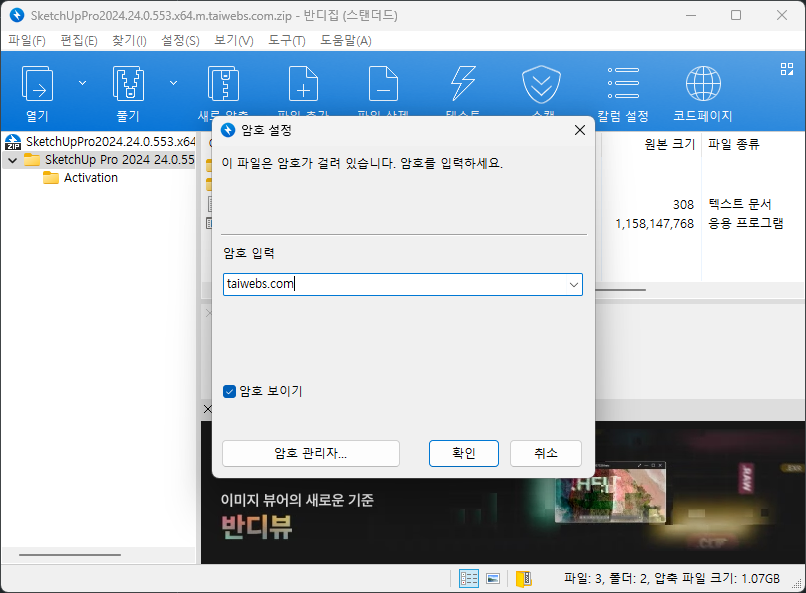Screen dimensions: 806x593
Task: Select the ZIP archive root tree item
Action: pos(101,141)
